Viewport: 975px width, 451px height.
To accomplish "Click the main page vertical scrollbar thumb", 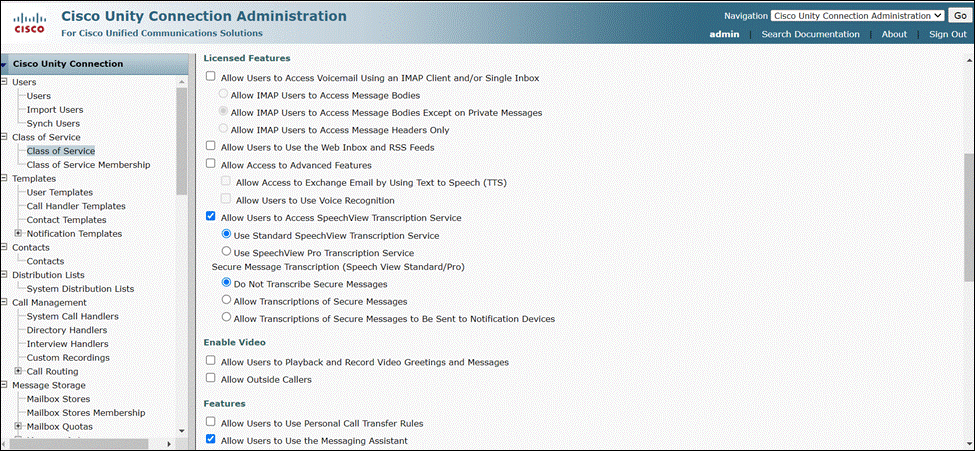I will coord(969,217).
